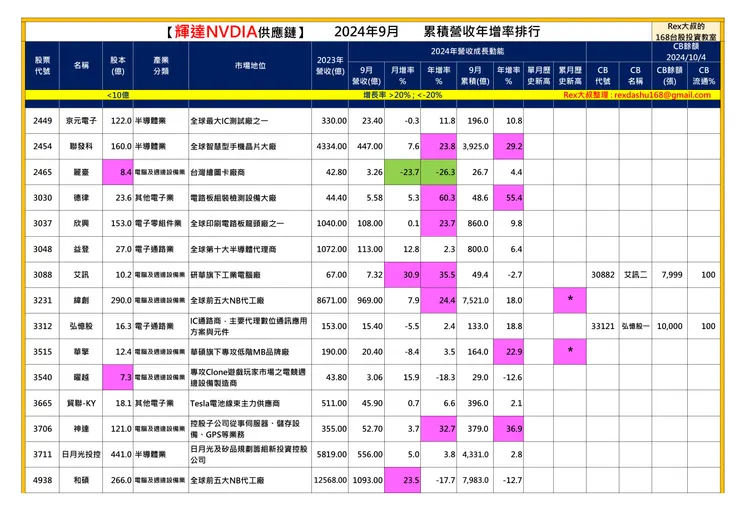
Task: Select the Tesla電池線束主力供應商 description cell
Action: click(x=250, y=403)
